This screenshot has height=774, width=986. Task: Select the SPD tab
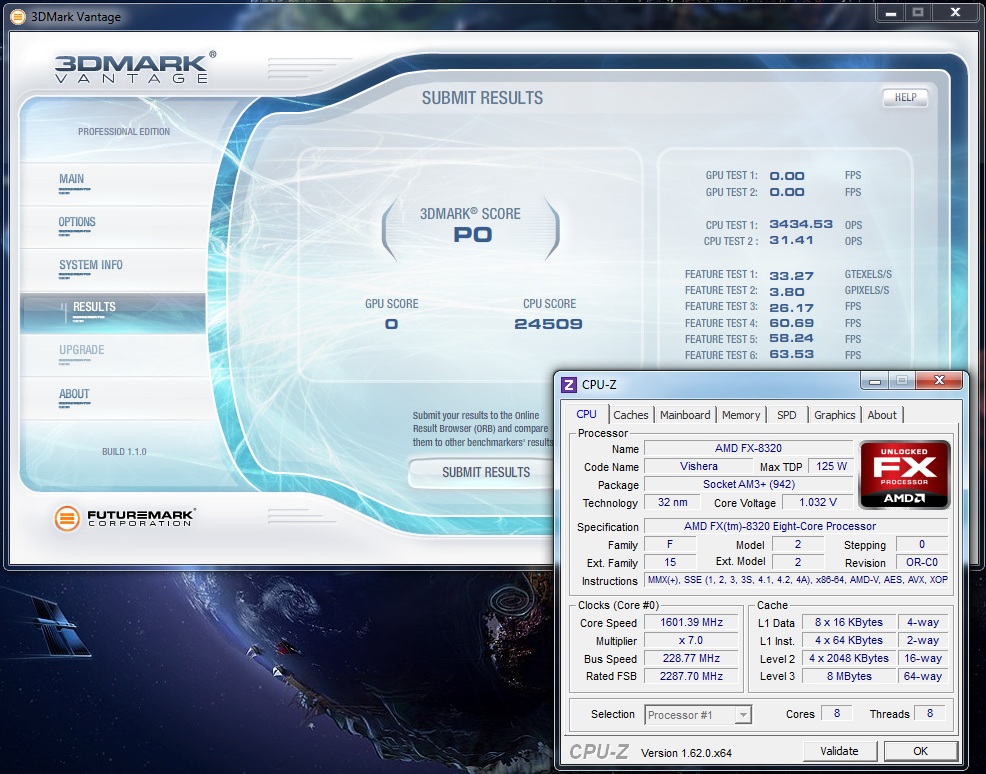(x=787, y=415)
